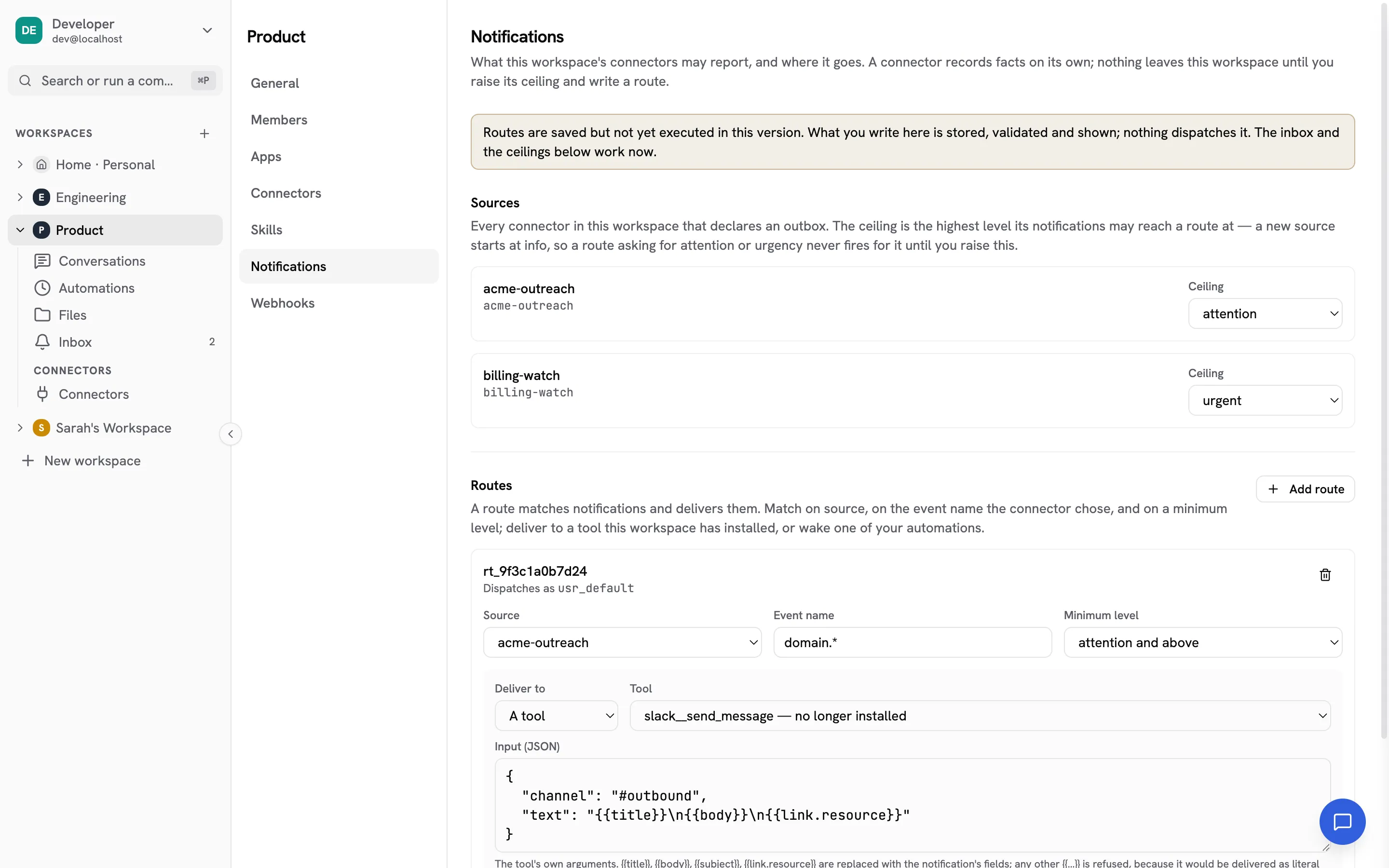Viewport: 1389px width, 868px height.
Task: Click Sarah's Workspace S badge
Action: 41,428
